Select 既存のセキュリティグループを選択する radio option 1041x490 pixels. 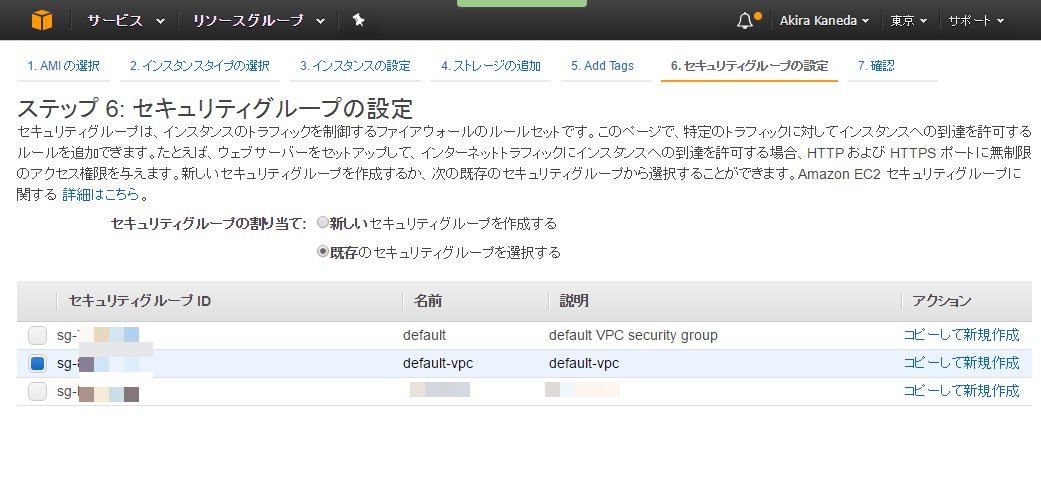(323, 252)
